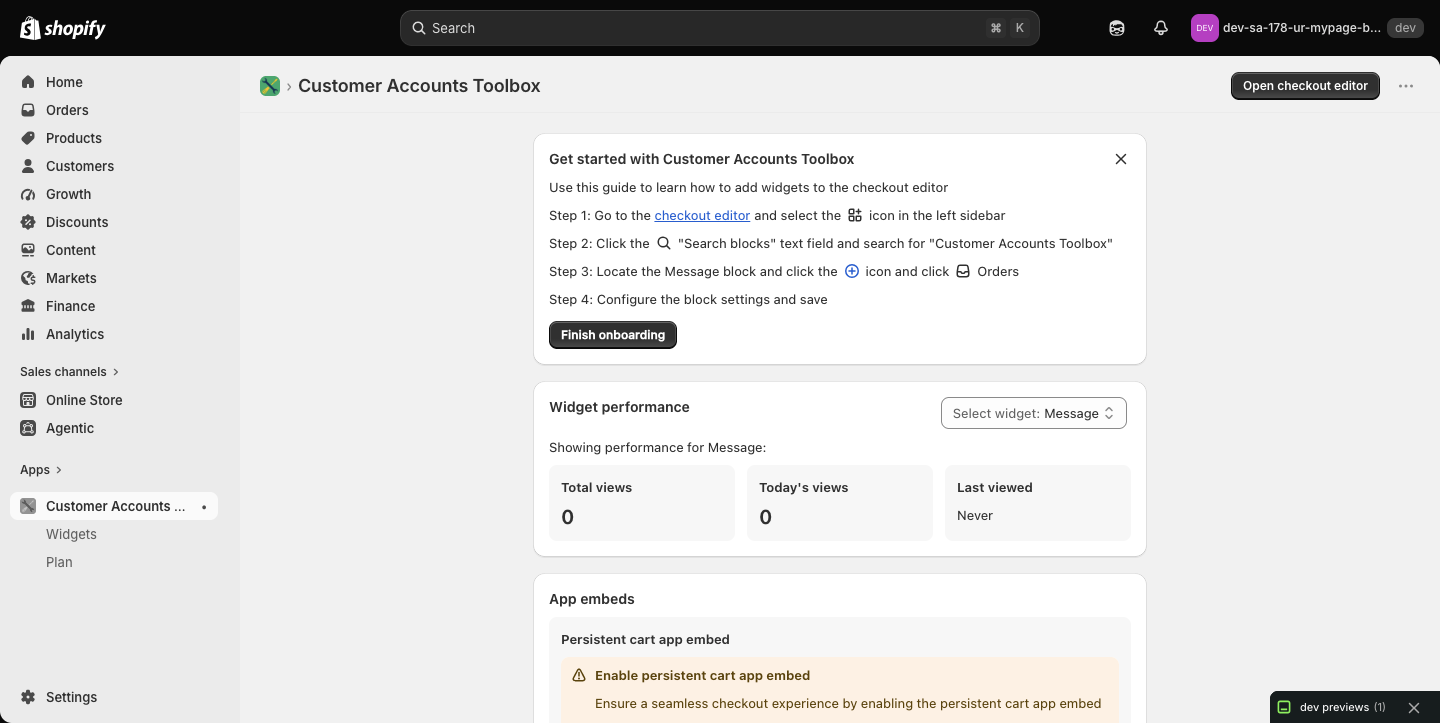The height and width of the screenshot is (723, 1440).
Task: Click the DEV store avatar
Action: pyautogui.click(x=1204, y=28)
